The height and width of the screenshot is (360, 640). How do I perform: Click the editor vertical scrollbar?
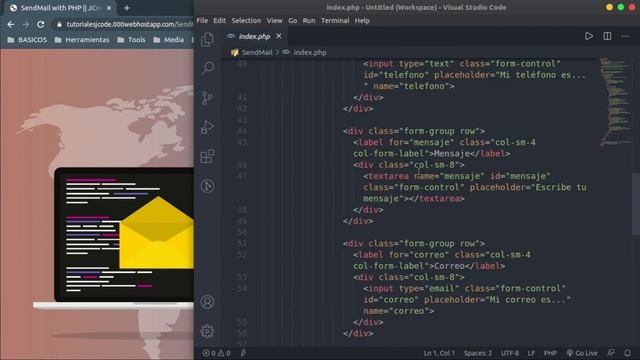(636, 203)
